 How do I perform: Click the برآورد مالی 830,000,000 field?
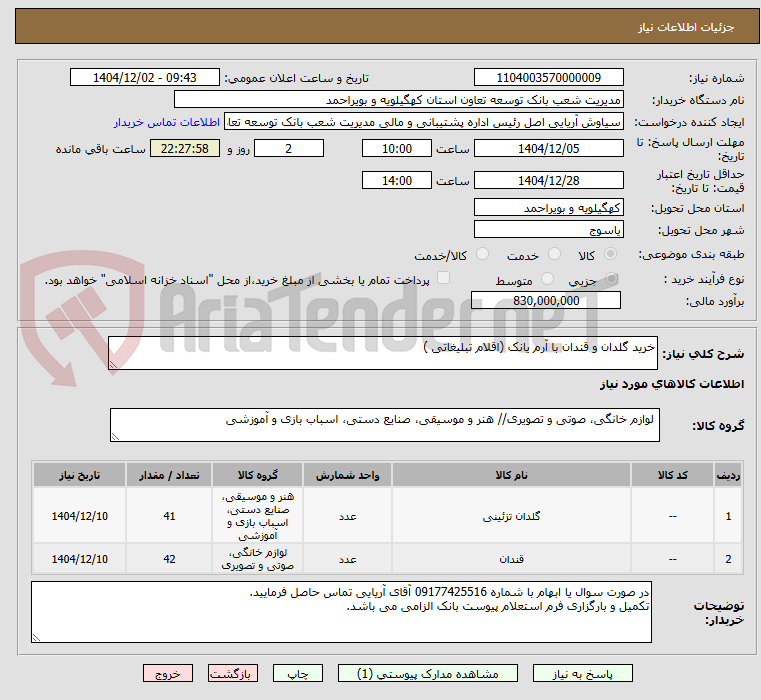coord(546,300)
